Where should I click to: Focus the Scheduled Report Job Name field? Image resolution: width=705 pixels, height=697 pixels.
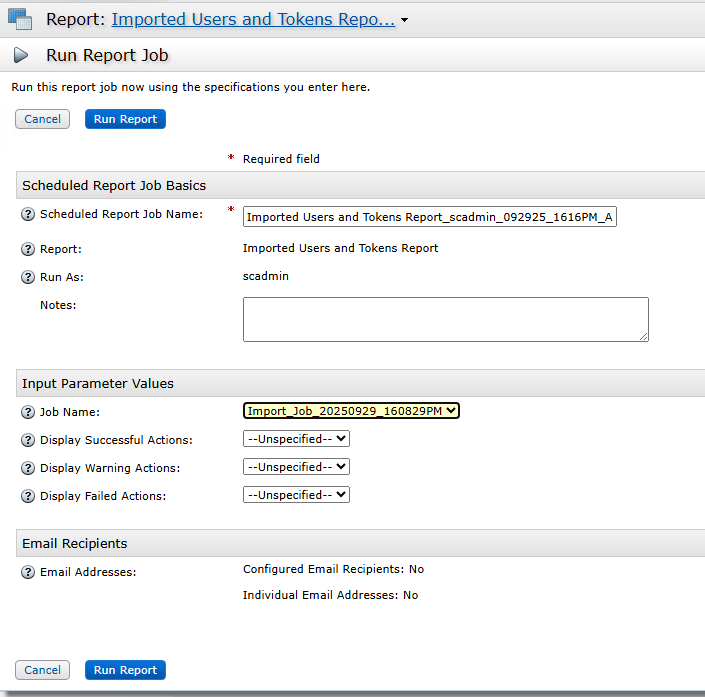429,217
